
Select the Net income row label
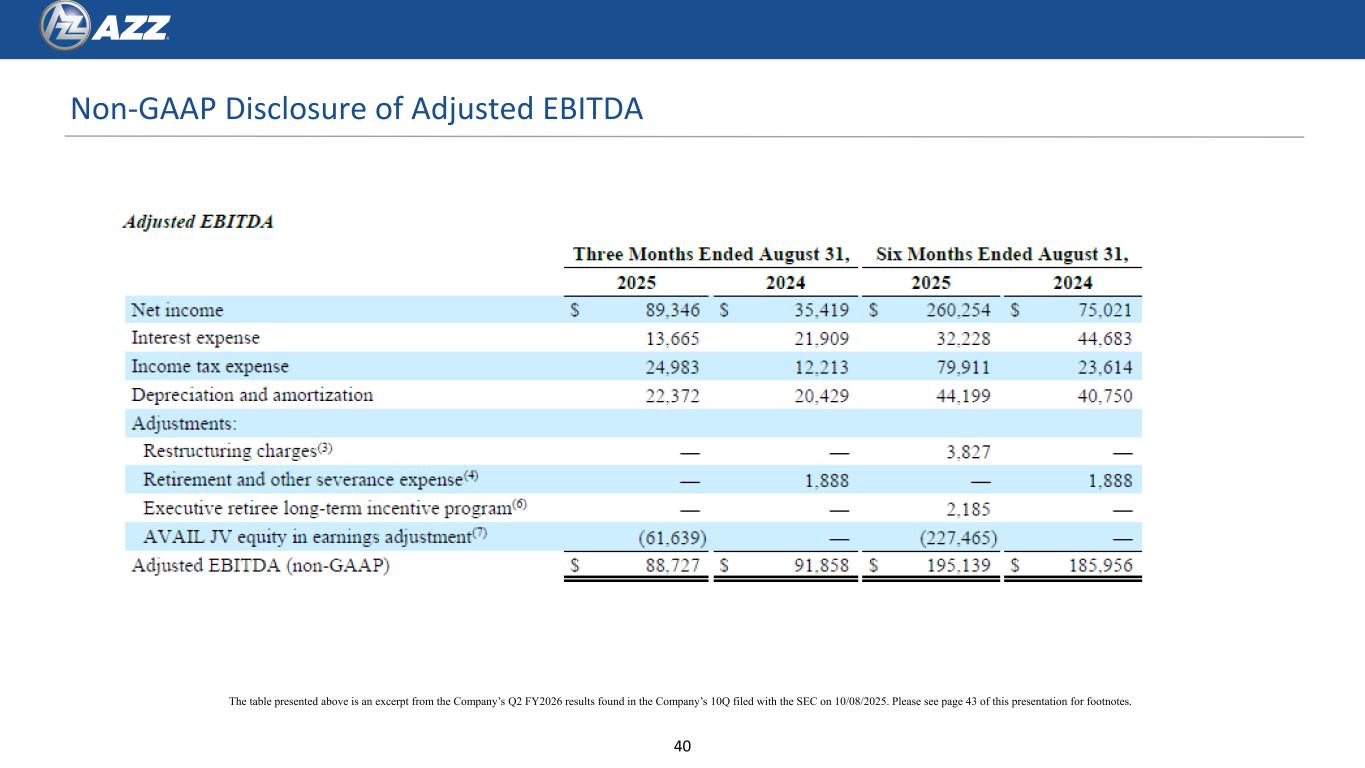(177, 310)
